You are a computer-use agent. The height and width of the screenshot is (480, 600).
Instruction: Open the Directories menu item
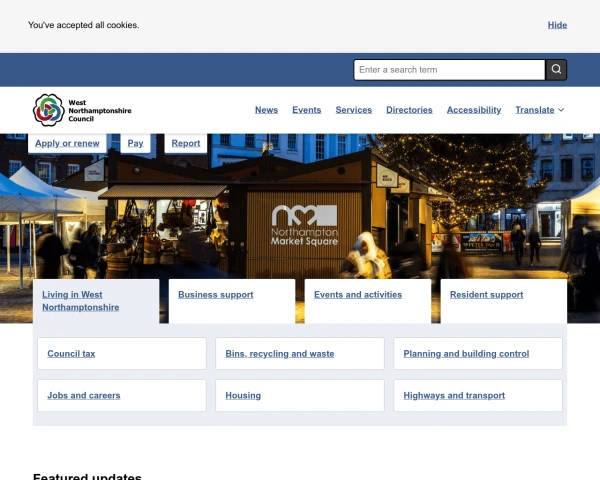pos(409,110)
